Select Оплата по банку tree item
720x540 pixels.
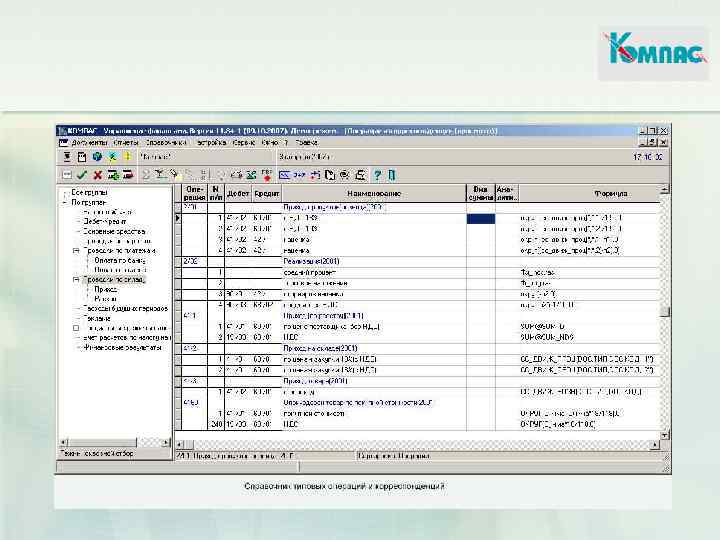(x=120, y=260)
